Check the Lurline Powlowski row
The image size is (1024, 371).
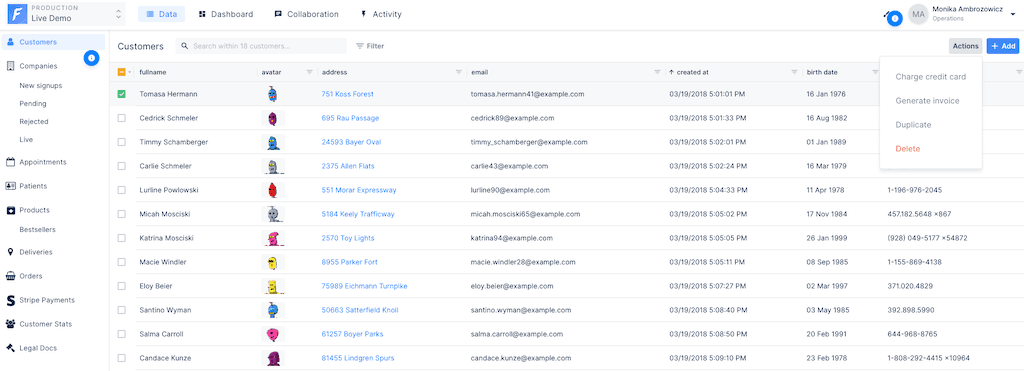pos(121,190)
